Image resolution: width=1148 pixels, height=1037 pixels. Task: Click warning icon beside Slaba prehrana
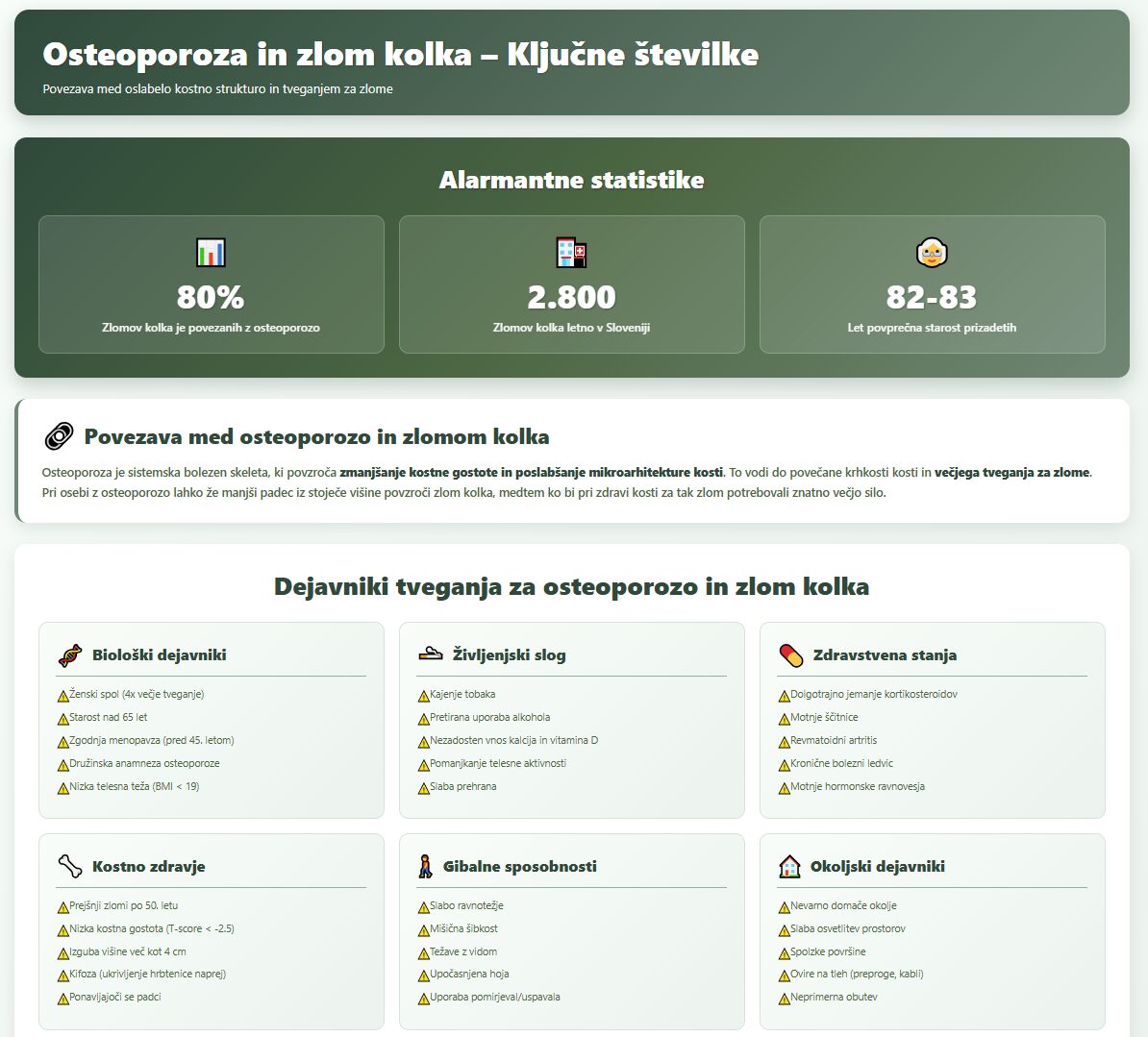423,787
